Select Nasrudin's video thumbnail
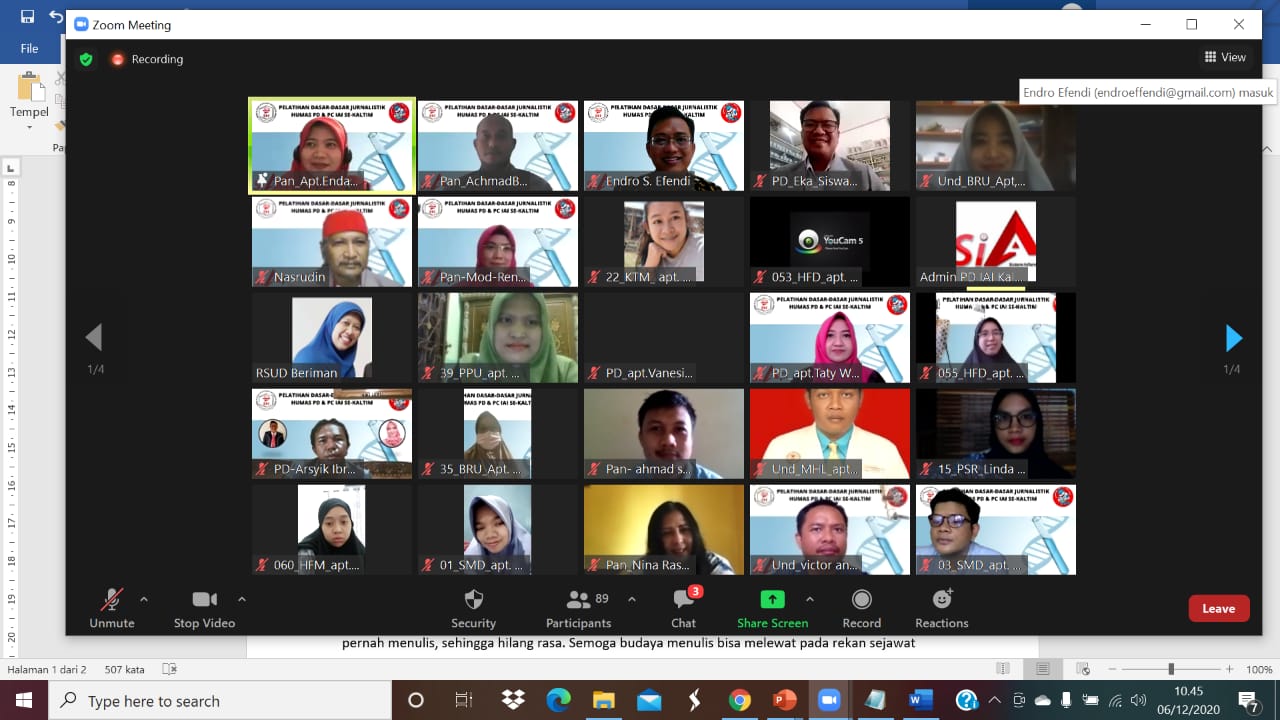Viewport: 1280px width, 720px height. (x=331, y=242)
